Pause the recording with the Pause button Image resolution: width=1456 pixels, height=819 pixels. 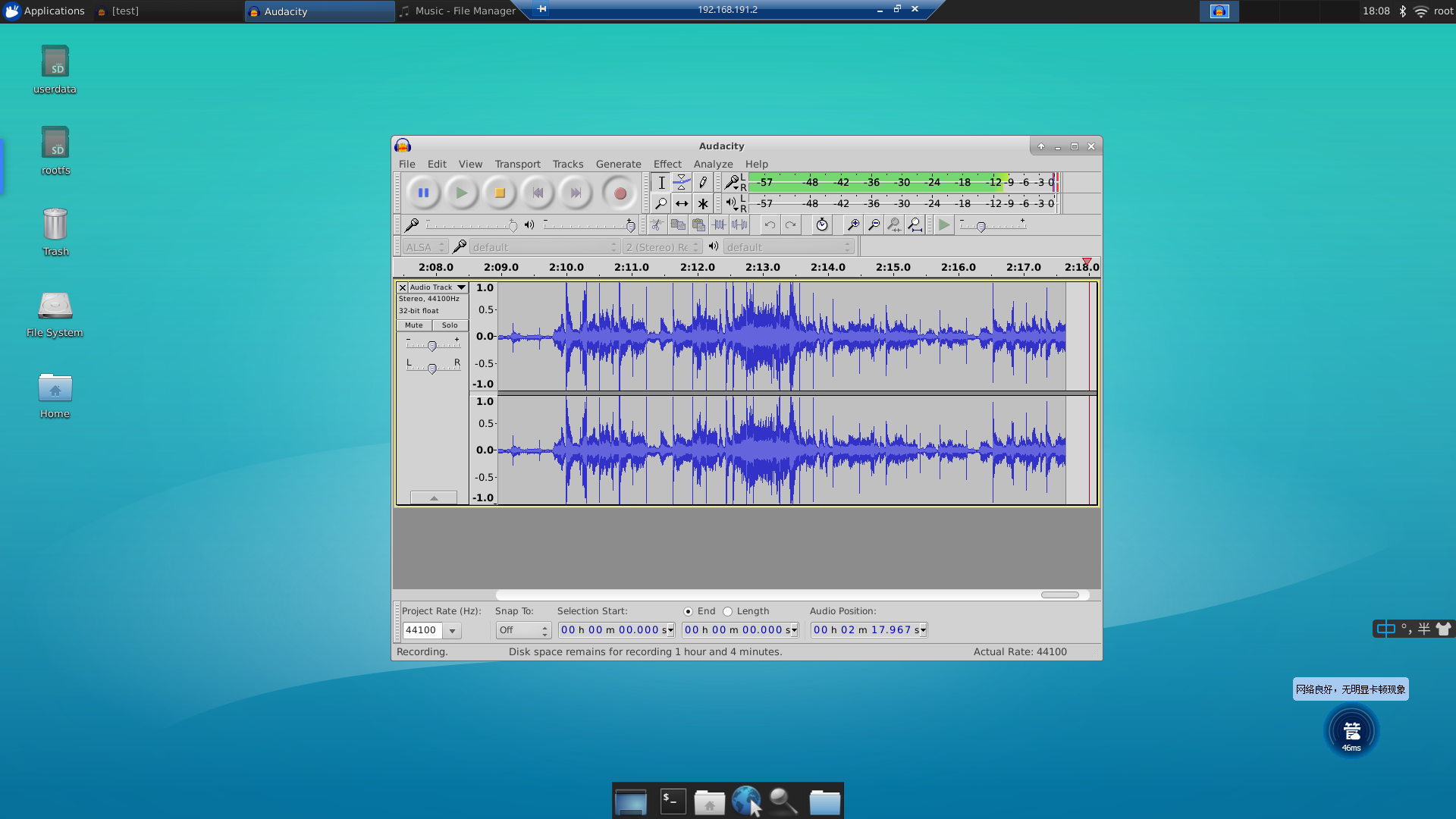pos(423,193)
